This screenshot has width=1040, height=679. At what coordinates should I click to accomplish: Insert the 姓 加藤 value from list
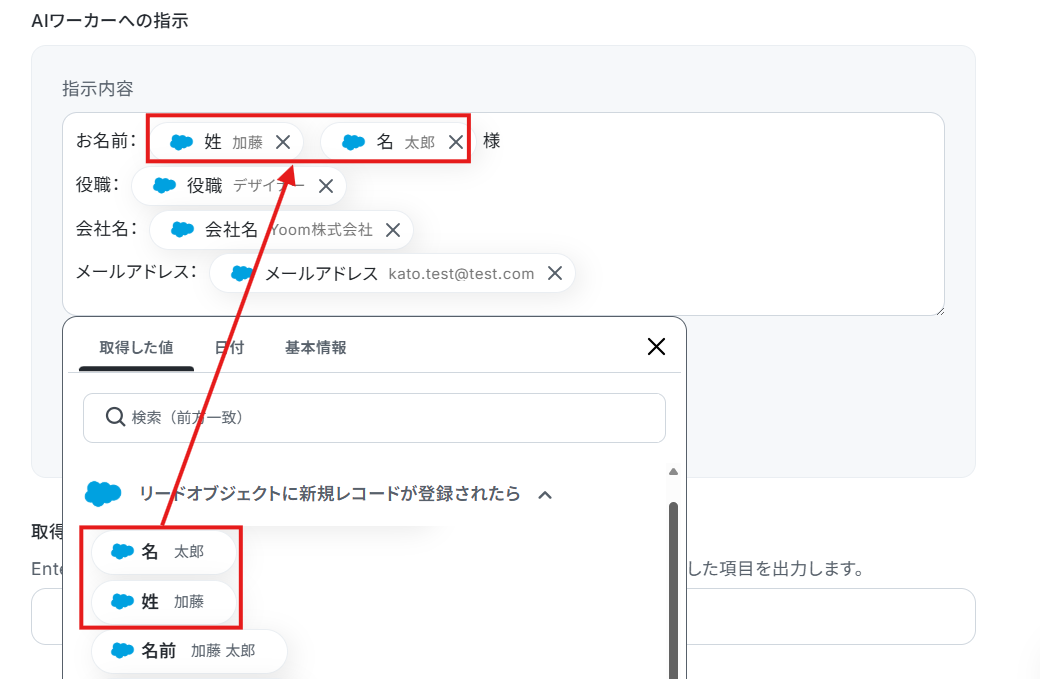[x=163, y=601]
